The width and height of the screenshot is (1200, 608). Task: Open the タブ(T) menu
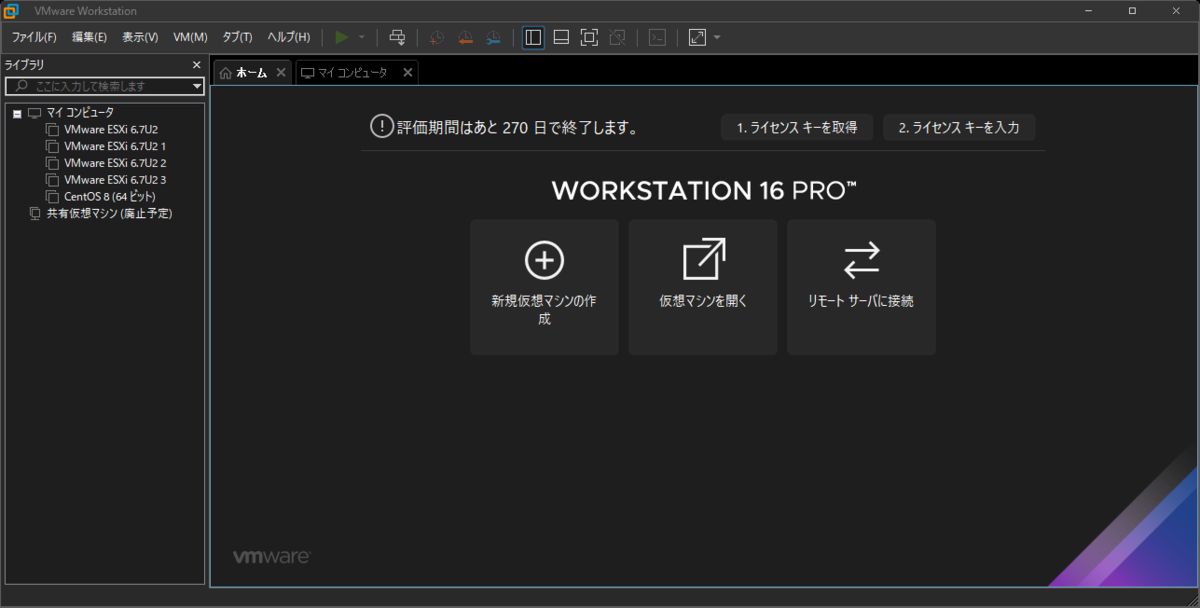coord(237,37)
